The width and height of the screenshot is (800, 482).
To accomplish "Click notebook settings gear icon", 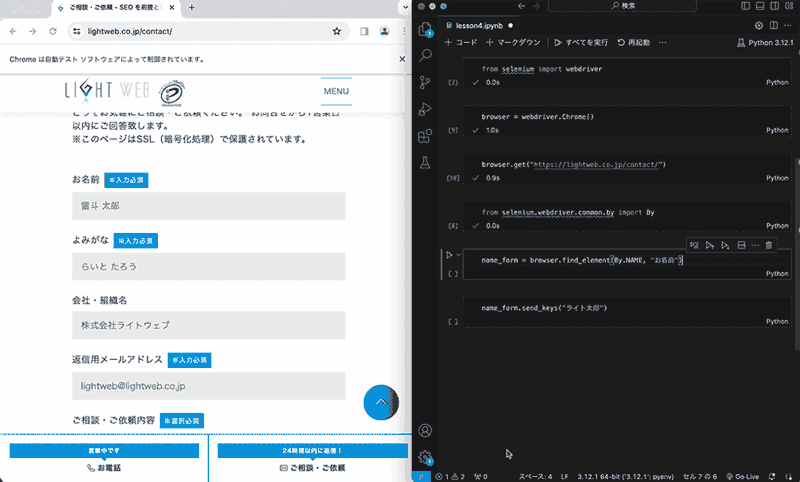I will point(759,26).
